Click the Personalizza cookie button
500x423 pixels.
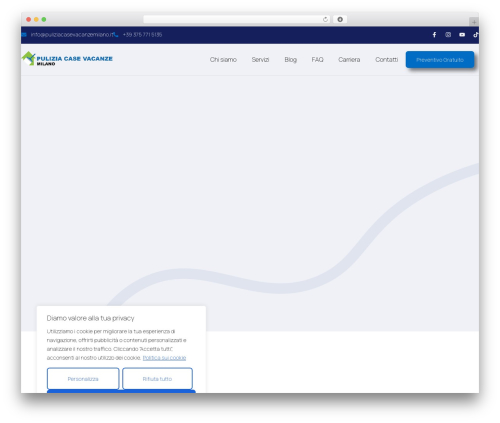coord(83,379)
